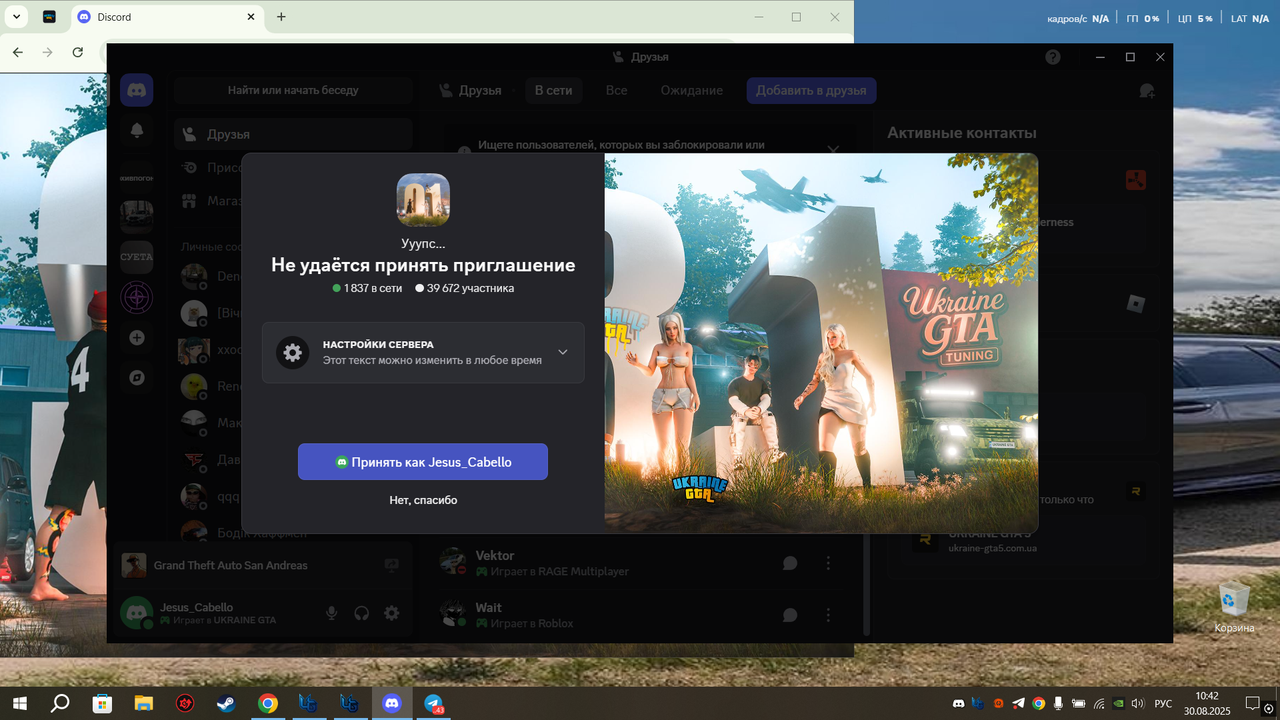
Task: Accept the invite as Jesus_Cabello
Action: point(423,462)
